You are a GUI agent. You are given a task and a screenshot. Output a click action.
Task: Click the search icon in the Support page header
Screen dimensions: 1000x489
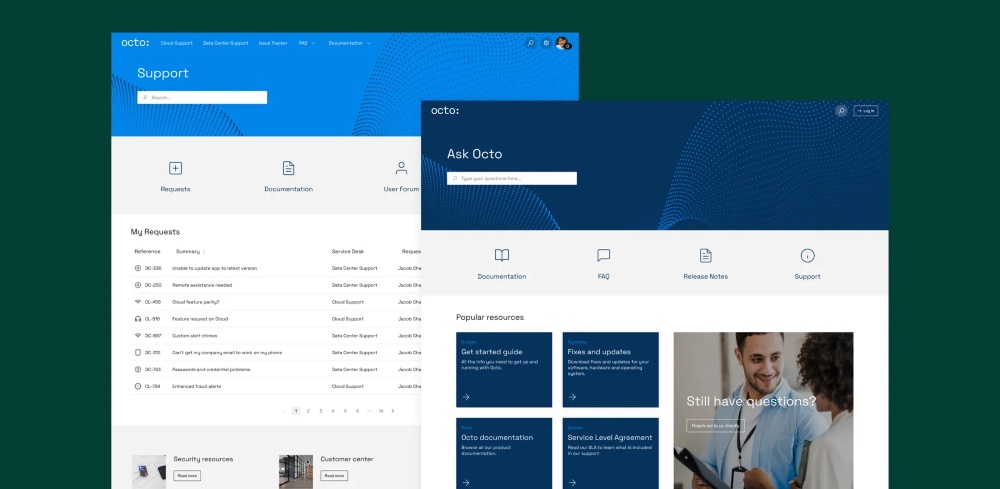[530, 43]
